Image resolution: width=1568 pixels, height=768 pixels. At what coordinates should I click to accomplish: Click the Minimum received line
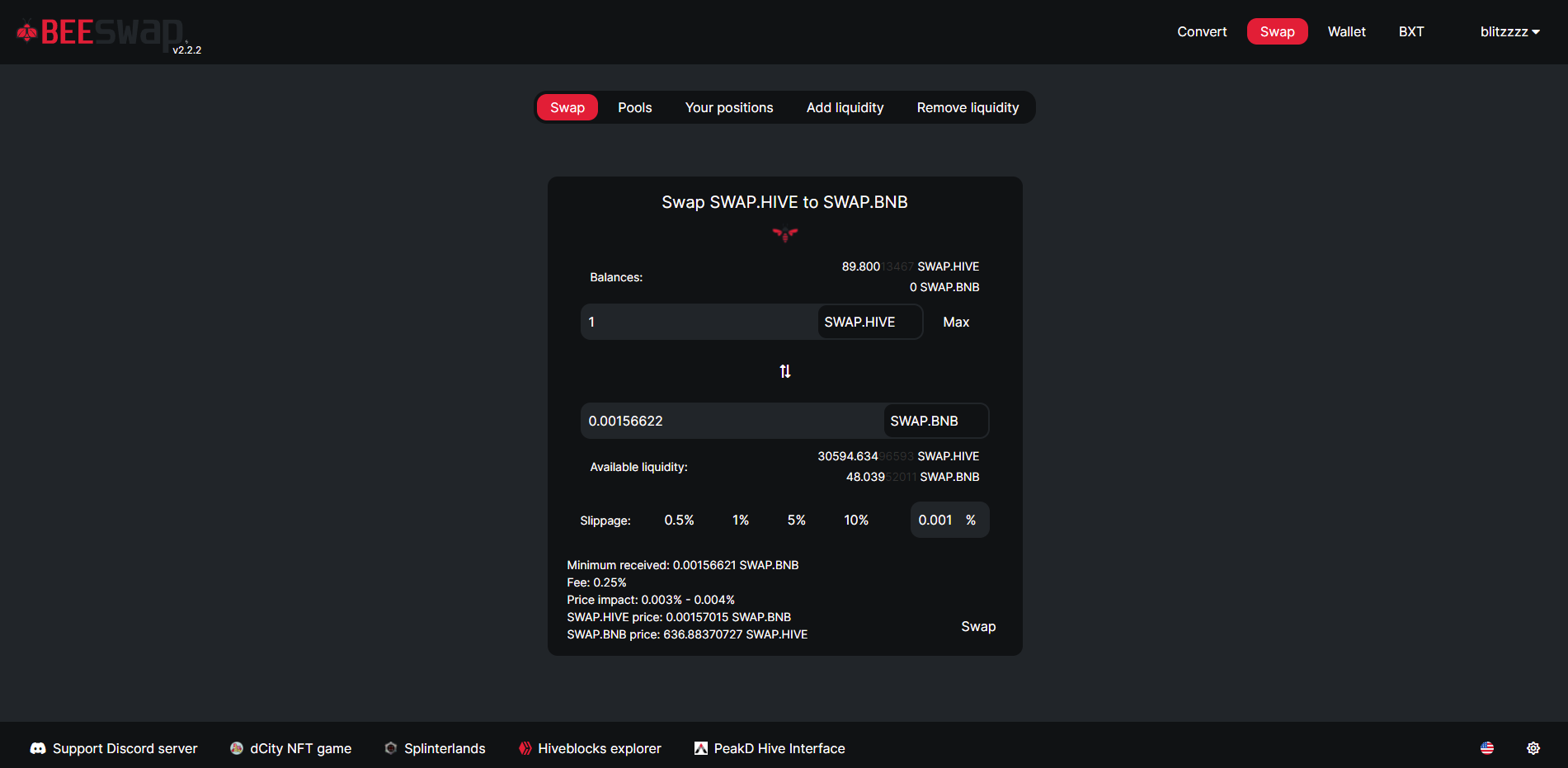point(683,565)
